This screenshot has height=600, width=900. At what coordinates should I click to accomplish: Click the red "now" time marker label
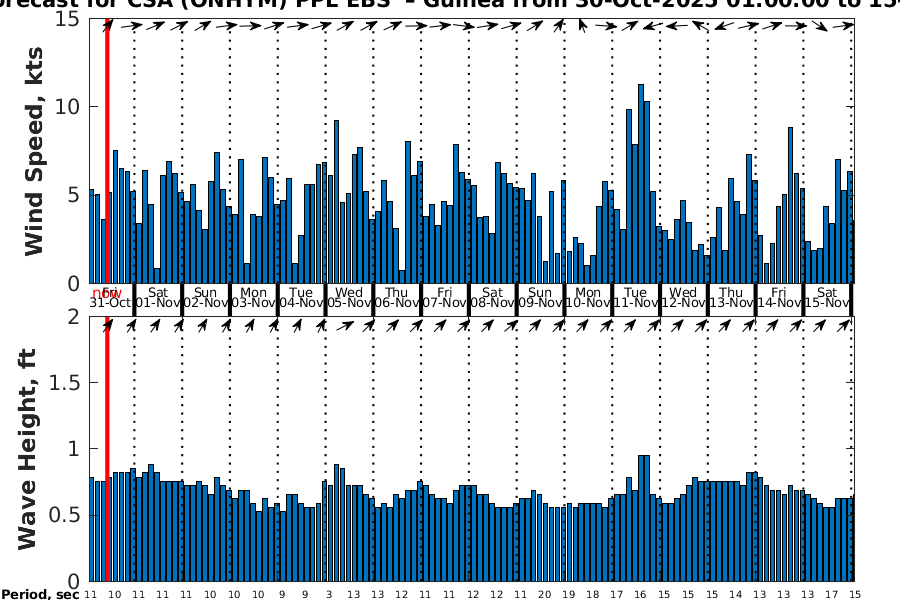(104, 292)
